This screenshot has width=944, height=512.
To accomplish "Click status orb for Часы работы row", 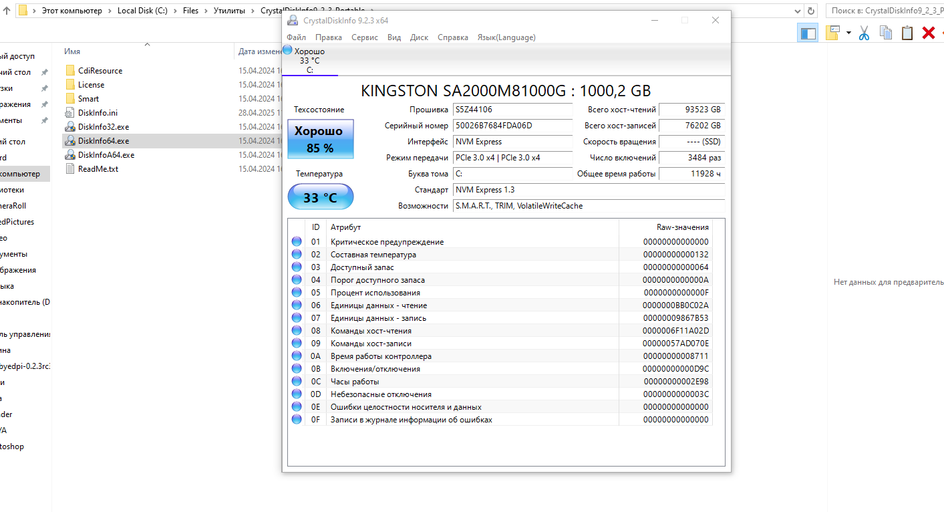I will (x=296, y=381).
